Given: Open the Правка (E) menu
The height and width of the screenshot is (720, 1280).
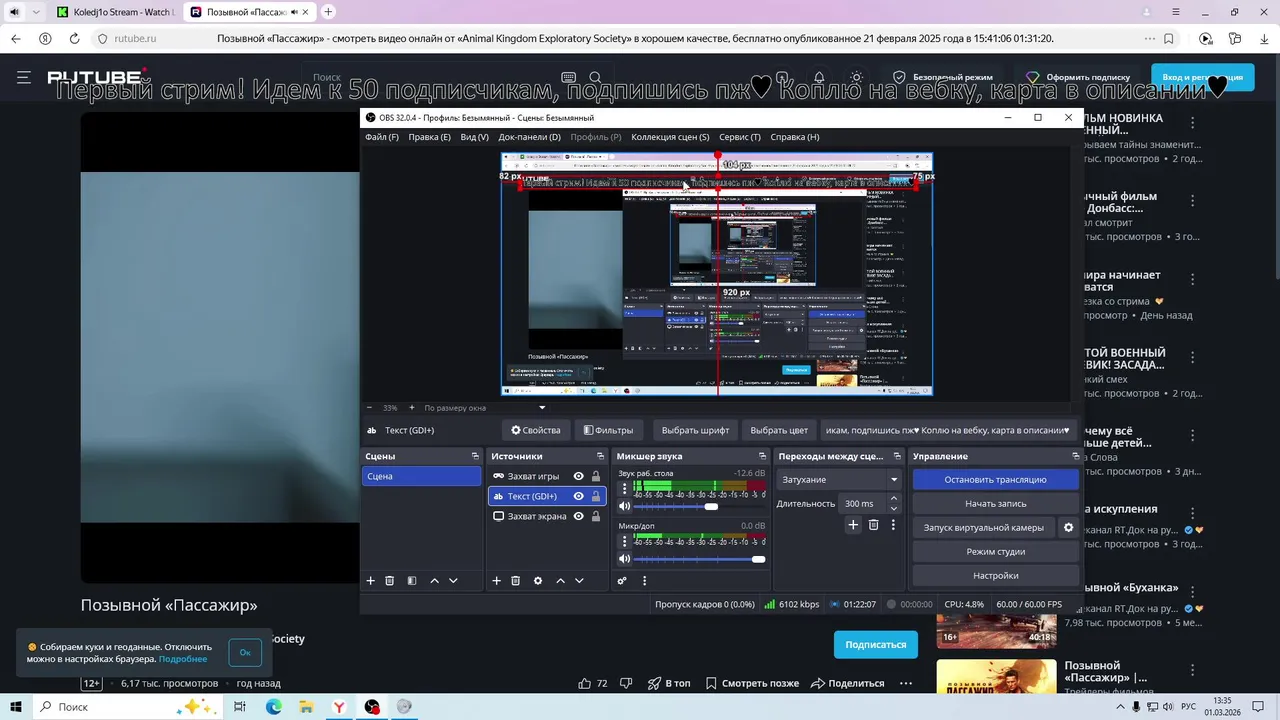Looking at the screenshot, I should pyautogui.click(x=429, y=137).
